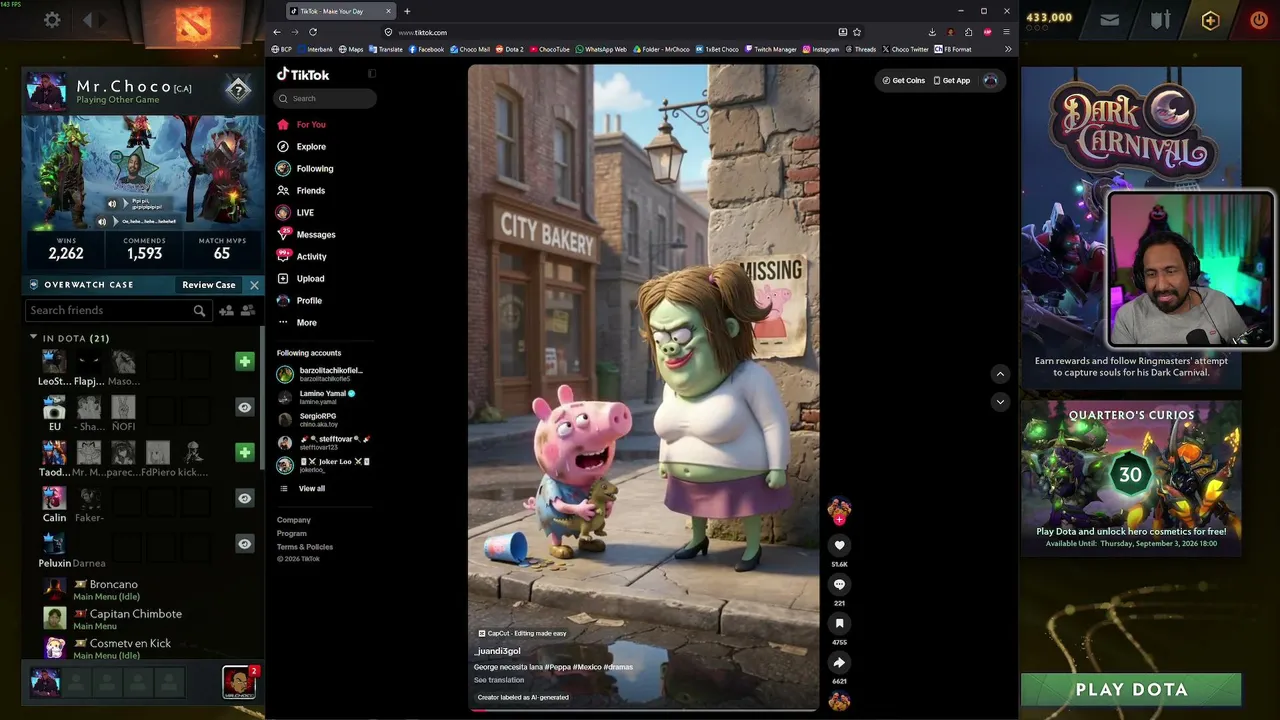Dismiss the Overwatch Case banner

(254, 285)
